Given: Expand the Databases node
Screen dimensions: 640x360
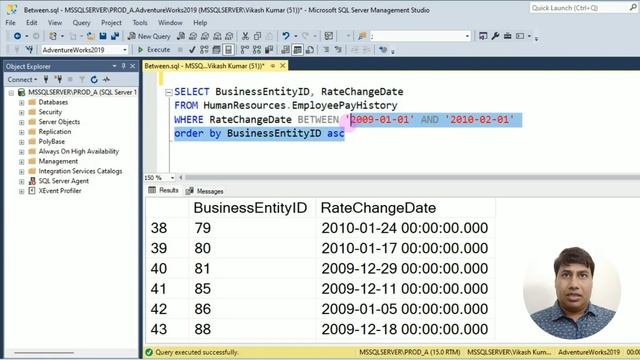Looking at the screenshot, I should pyautogui.click(x=22, y=102).
